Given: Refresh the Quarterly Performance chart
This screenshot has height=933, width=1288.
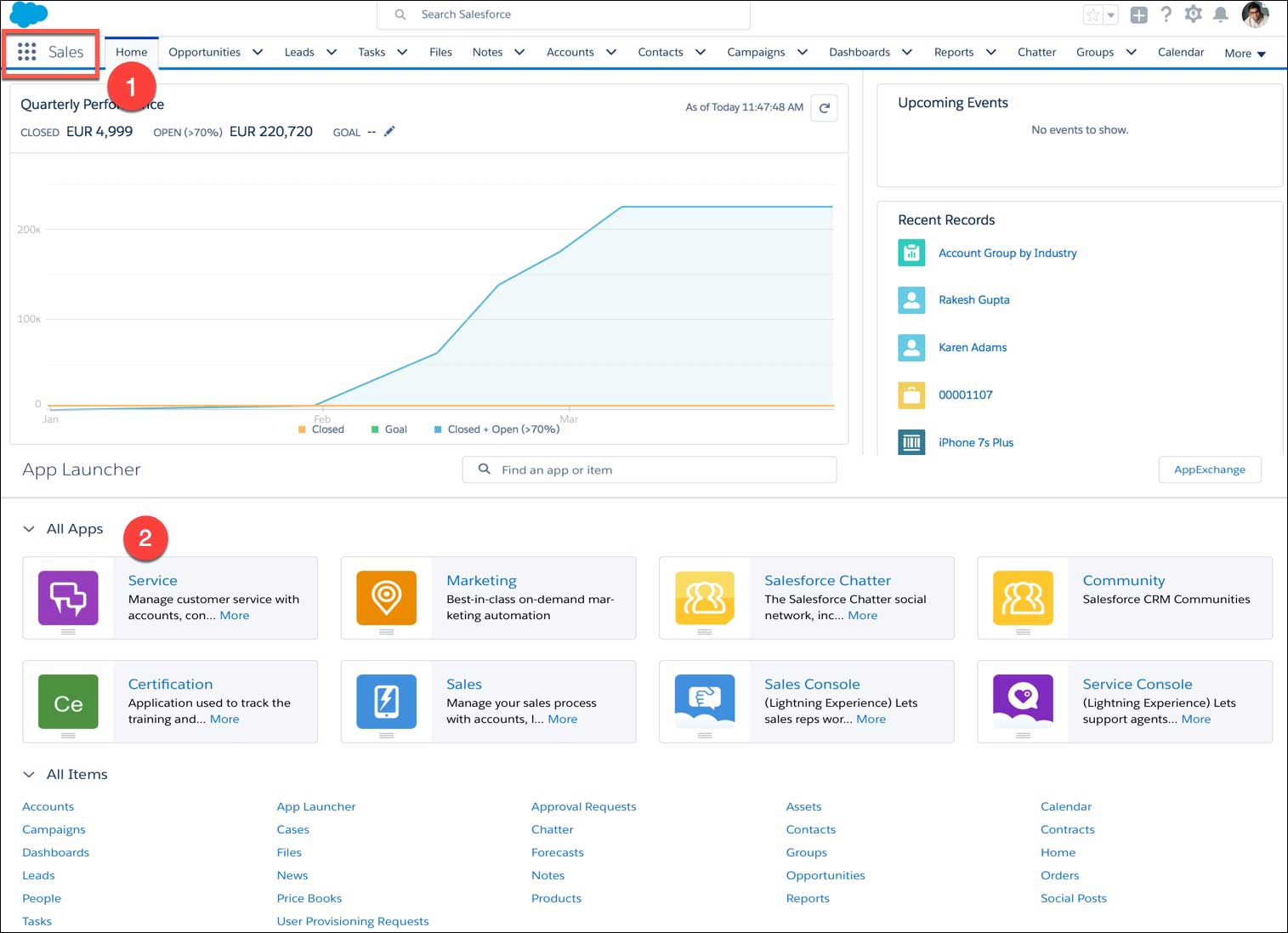Looking at the screenshot, I should click(824, 108).
